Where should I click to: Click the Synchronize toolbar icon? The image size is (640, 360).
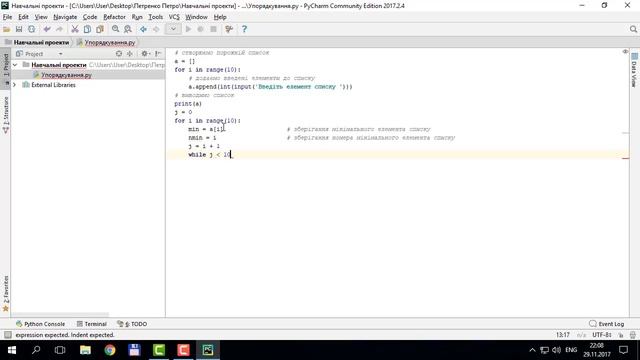pos(31,29)
